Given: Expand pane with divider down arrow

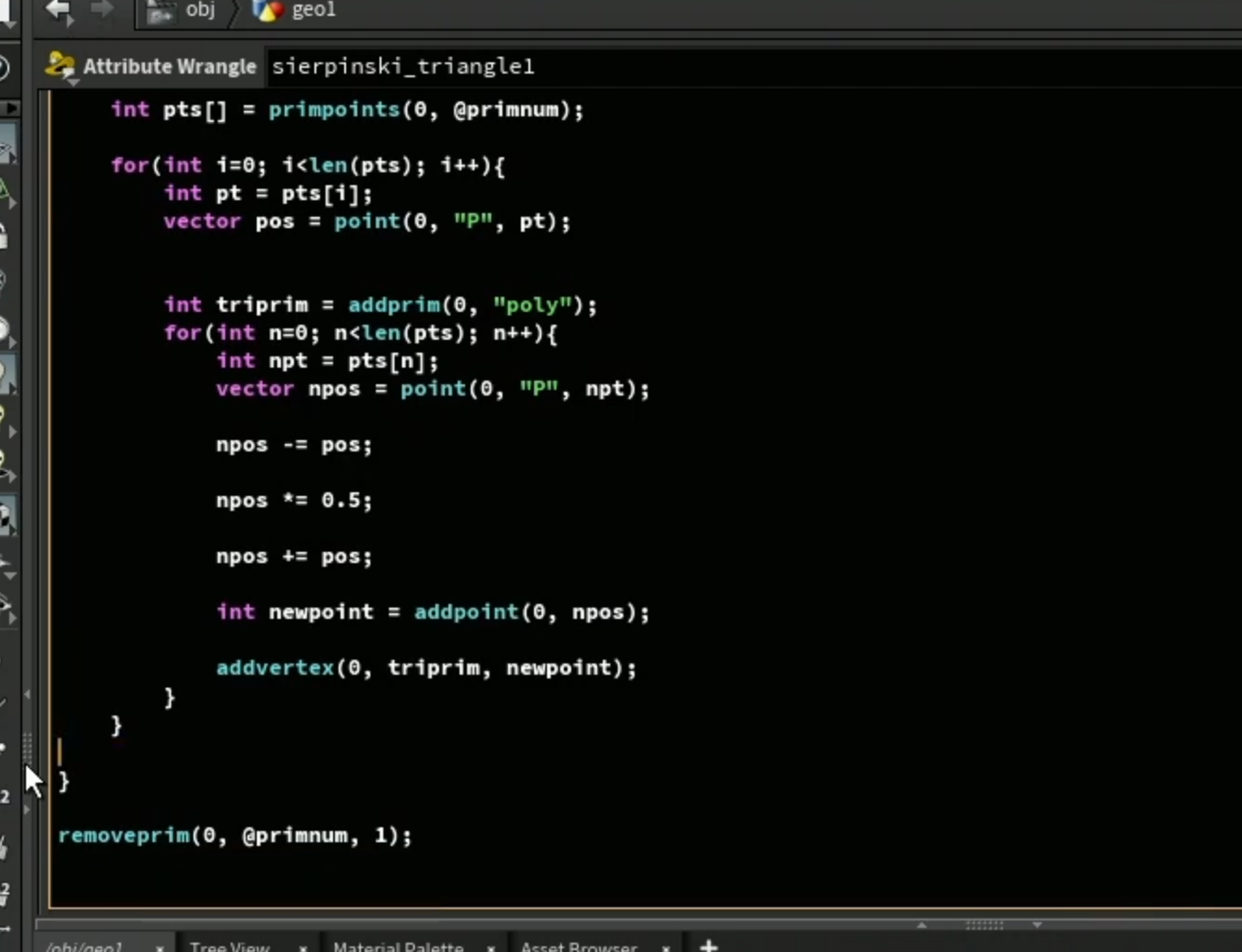Looking at the screenshot, I should (x=1037, y=925).
